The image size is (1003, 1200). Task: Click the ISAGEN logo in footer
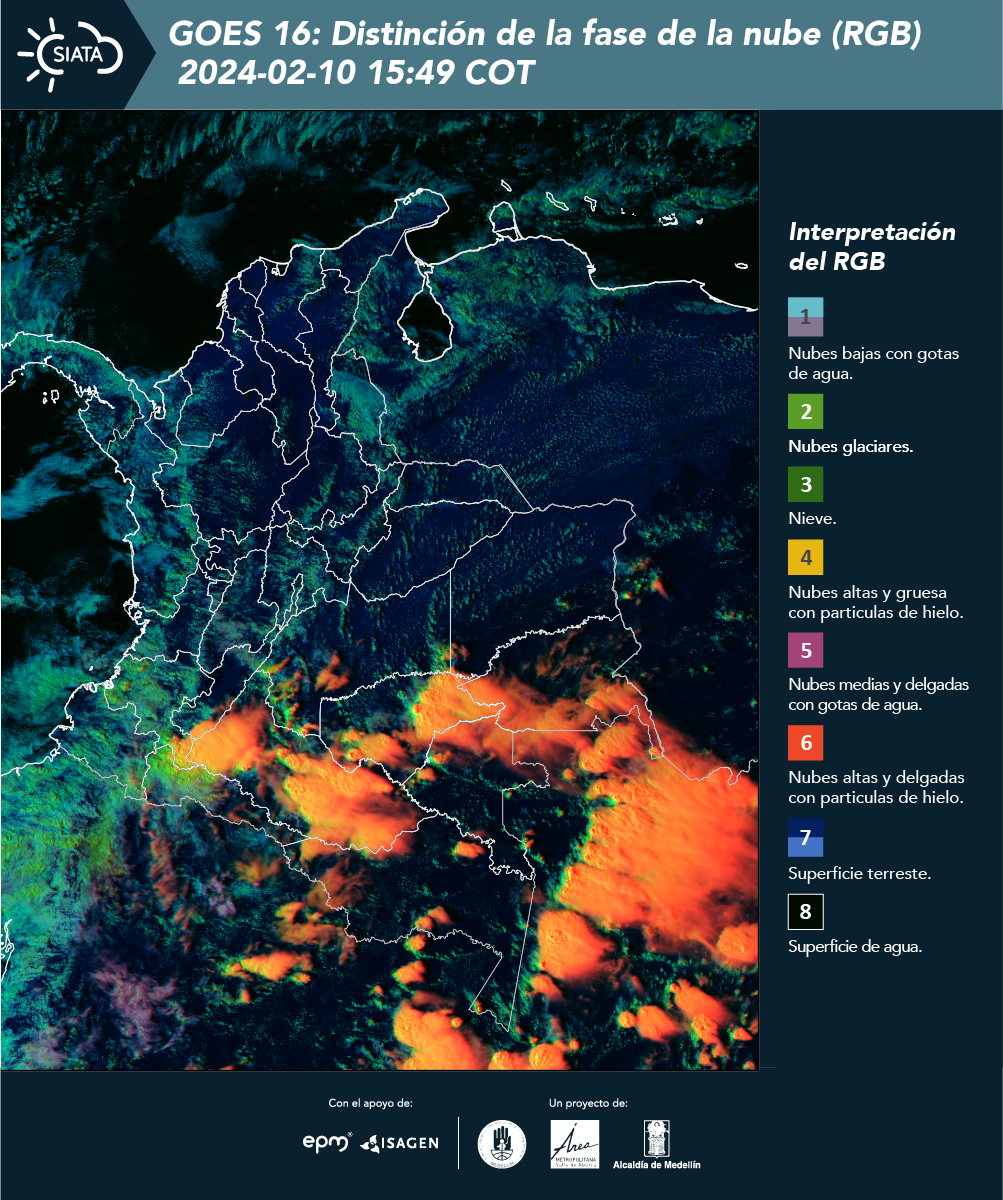coord(399,1142)
